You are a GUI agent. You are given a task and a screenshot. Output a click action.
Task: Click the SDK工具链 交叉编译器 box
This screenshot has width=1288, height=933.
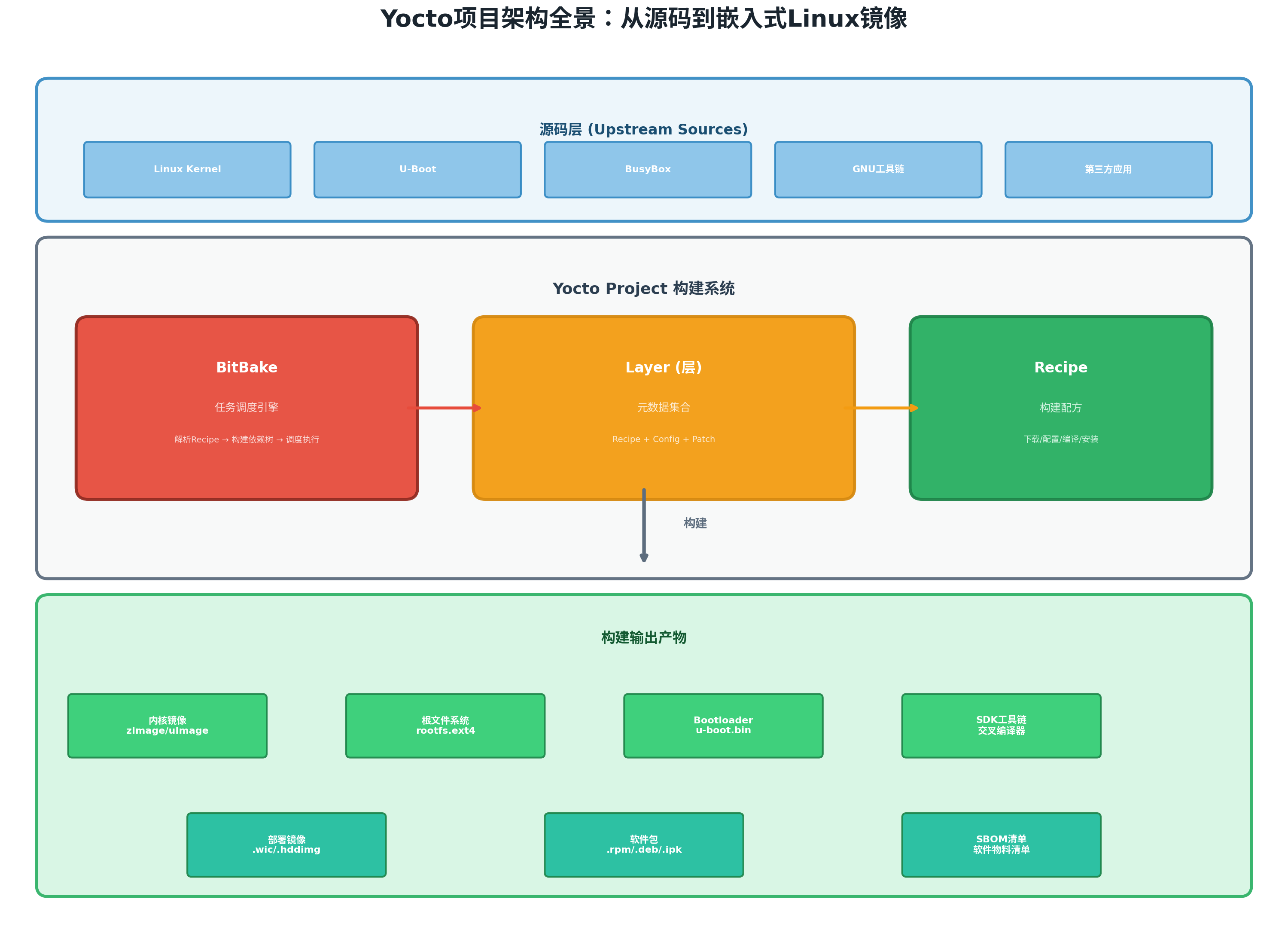pyautogui.click(x=1001, y=726)
